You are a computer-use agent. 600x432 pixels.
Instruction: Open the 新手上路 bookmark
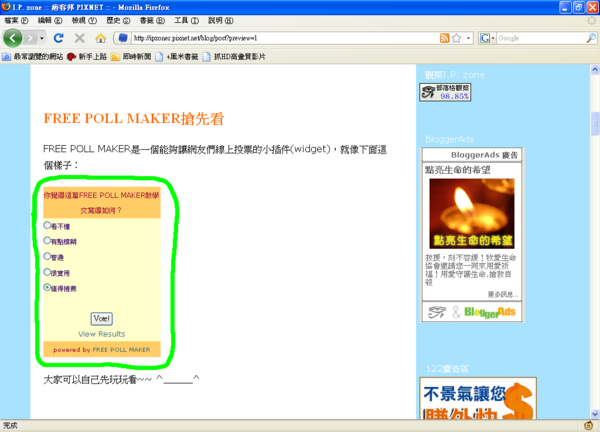[x=87, y=57]
